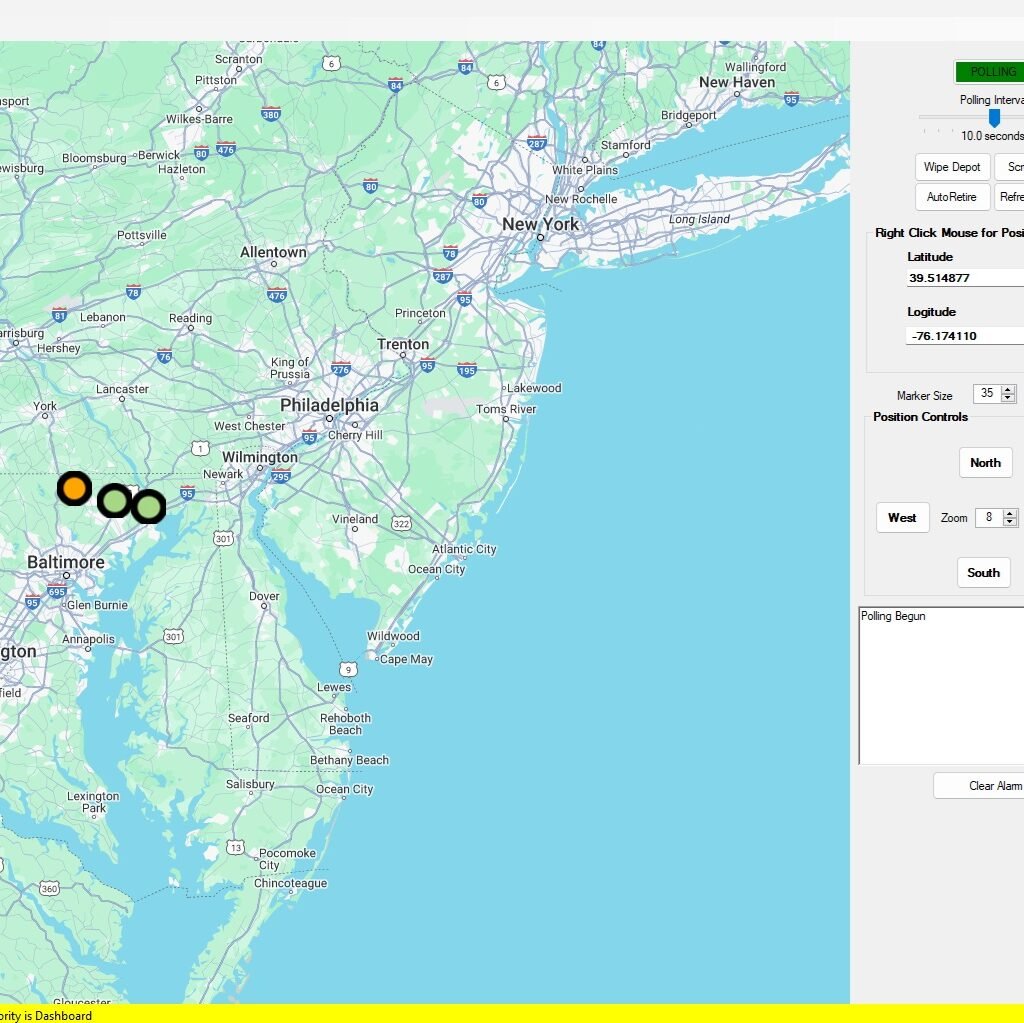
Task: Decrease Marker Size with the down arrow
Action: point(1008,399)
